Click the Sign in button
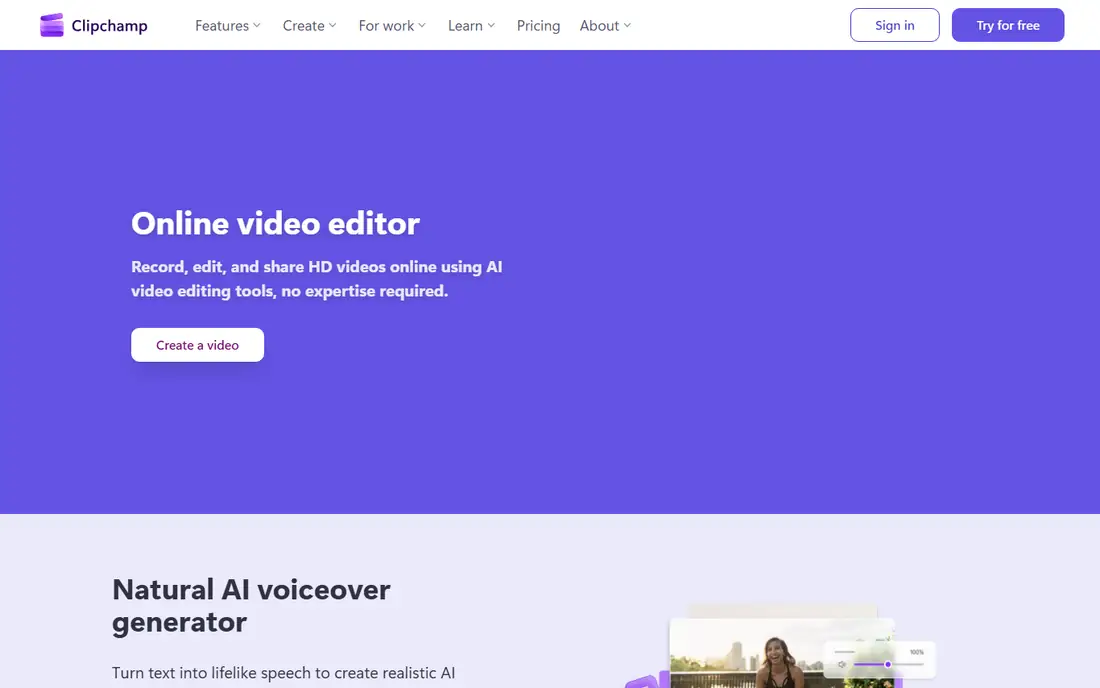The width and height of the screenshot is (1100, 688). point(894,25)
